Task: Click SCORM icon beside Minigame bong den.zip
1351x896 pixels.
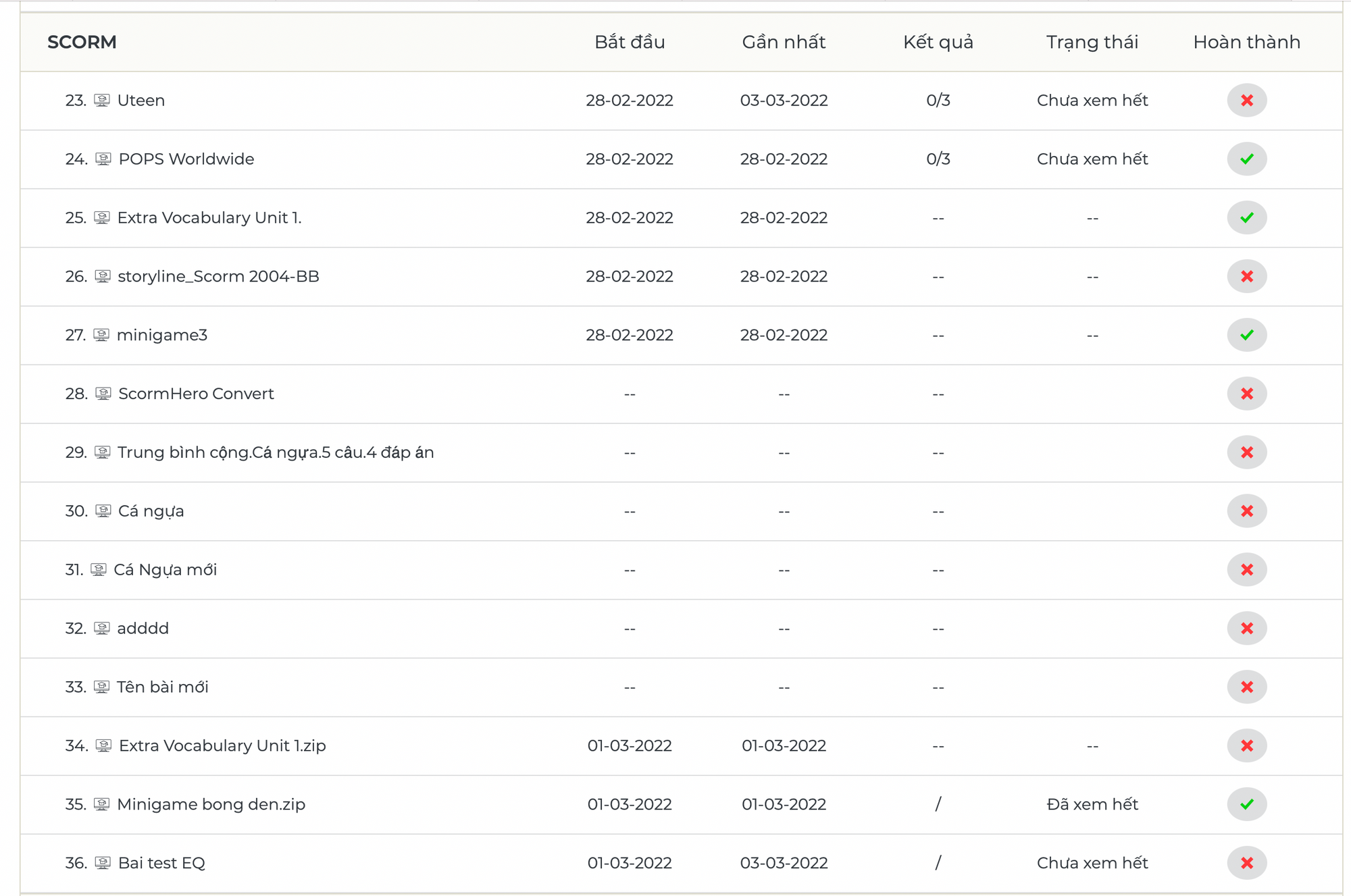Action: pos(102,805)
